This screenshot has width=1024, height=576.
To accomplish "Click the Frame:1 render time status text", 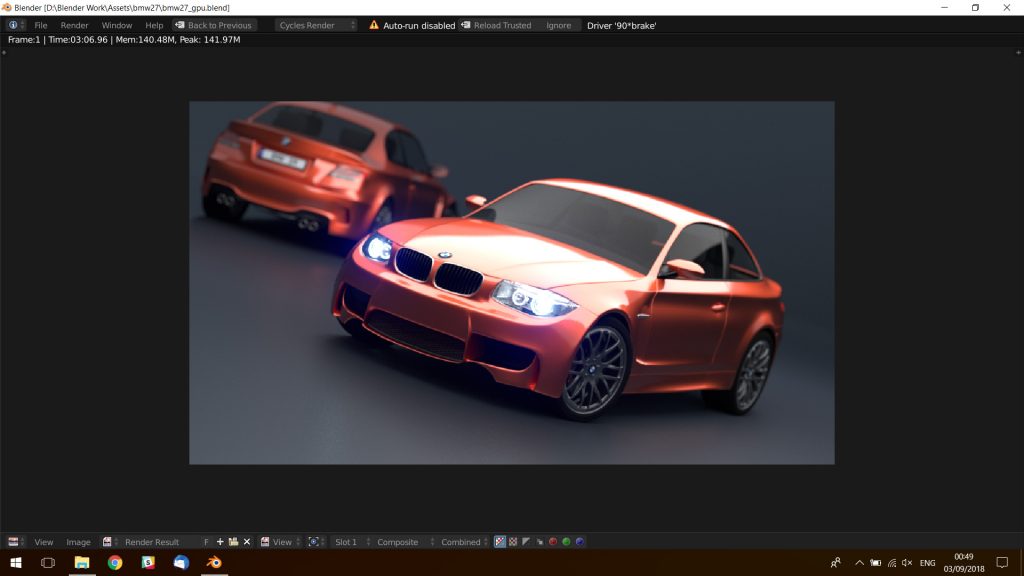I will tap(124, 39).
